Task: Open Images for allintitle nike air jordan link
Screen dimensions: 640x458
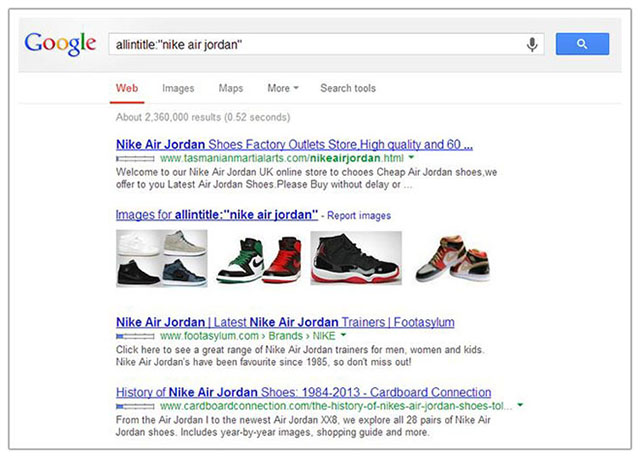Action: (x=217, y=215)
